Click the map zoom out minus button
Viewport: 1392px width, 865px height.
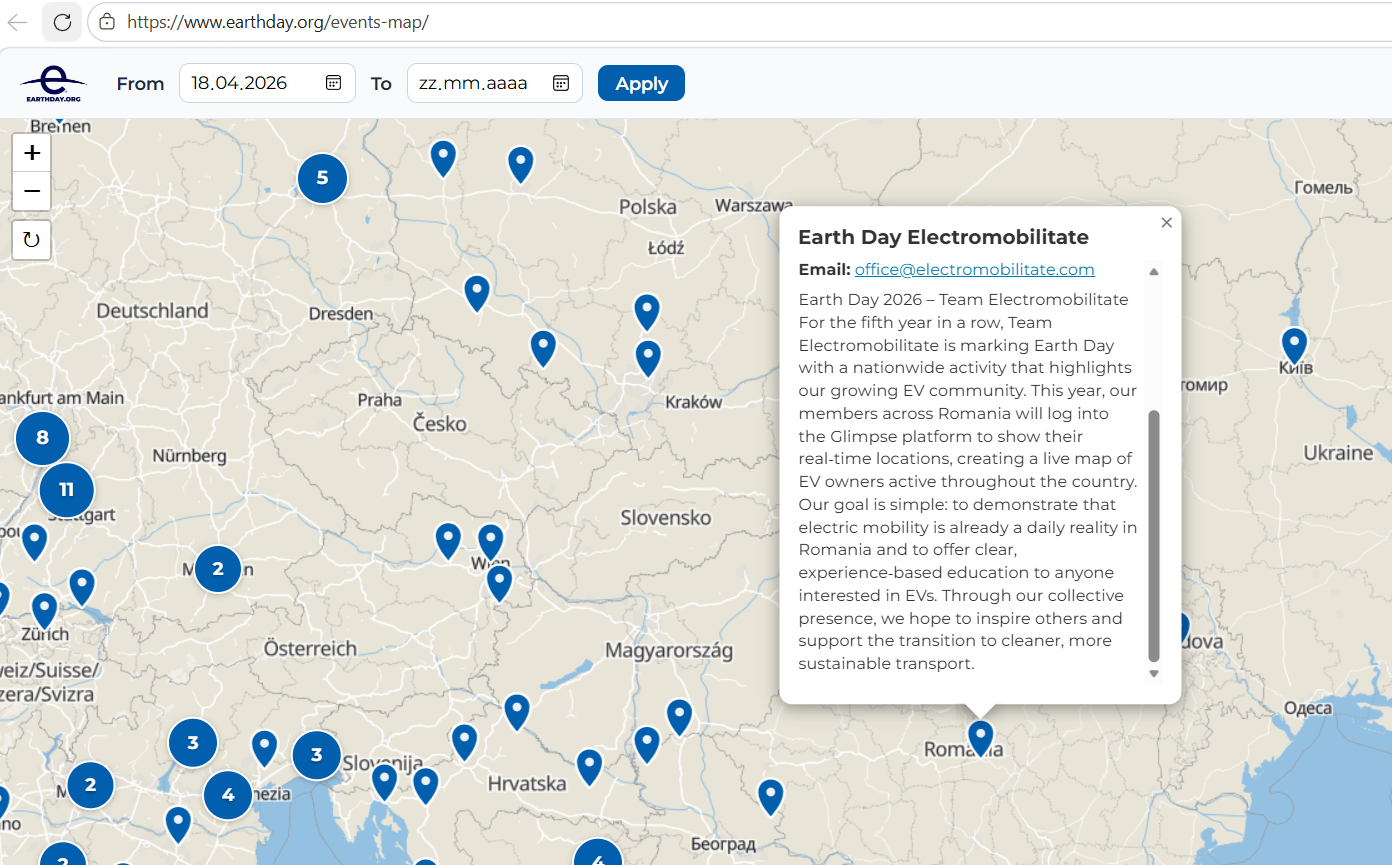tap(32, 191)
